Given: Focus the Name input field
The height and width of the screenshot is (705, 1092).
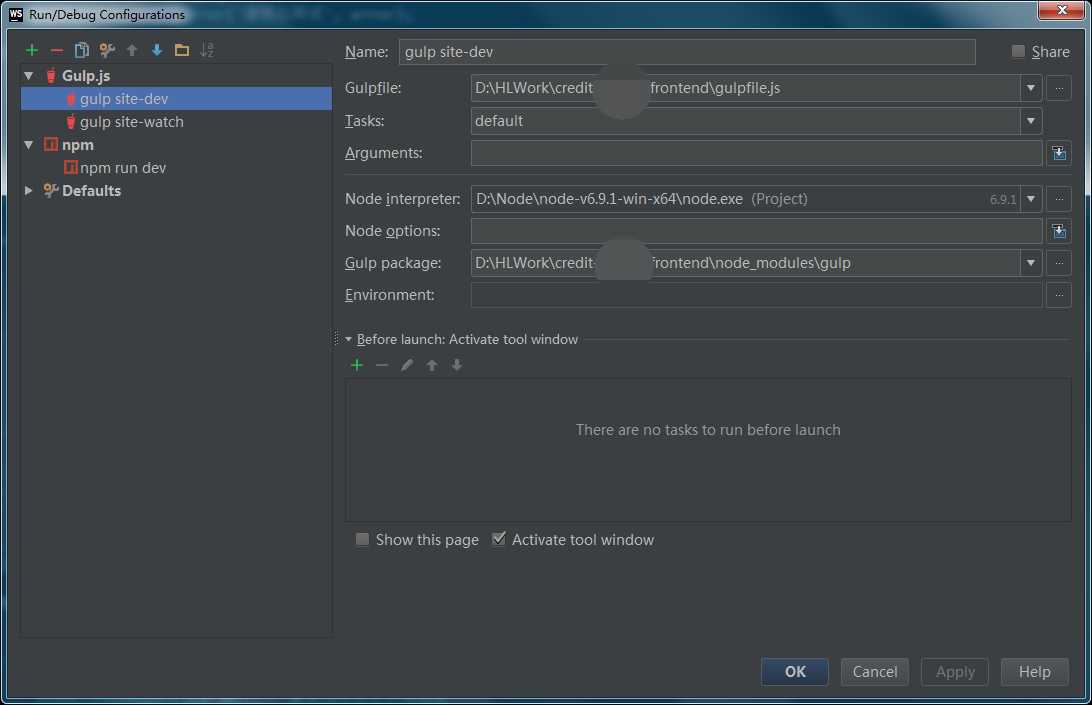Looking at the screenshot, I should [687, 52].
